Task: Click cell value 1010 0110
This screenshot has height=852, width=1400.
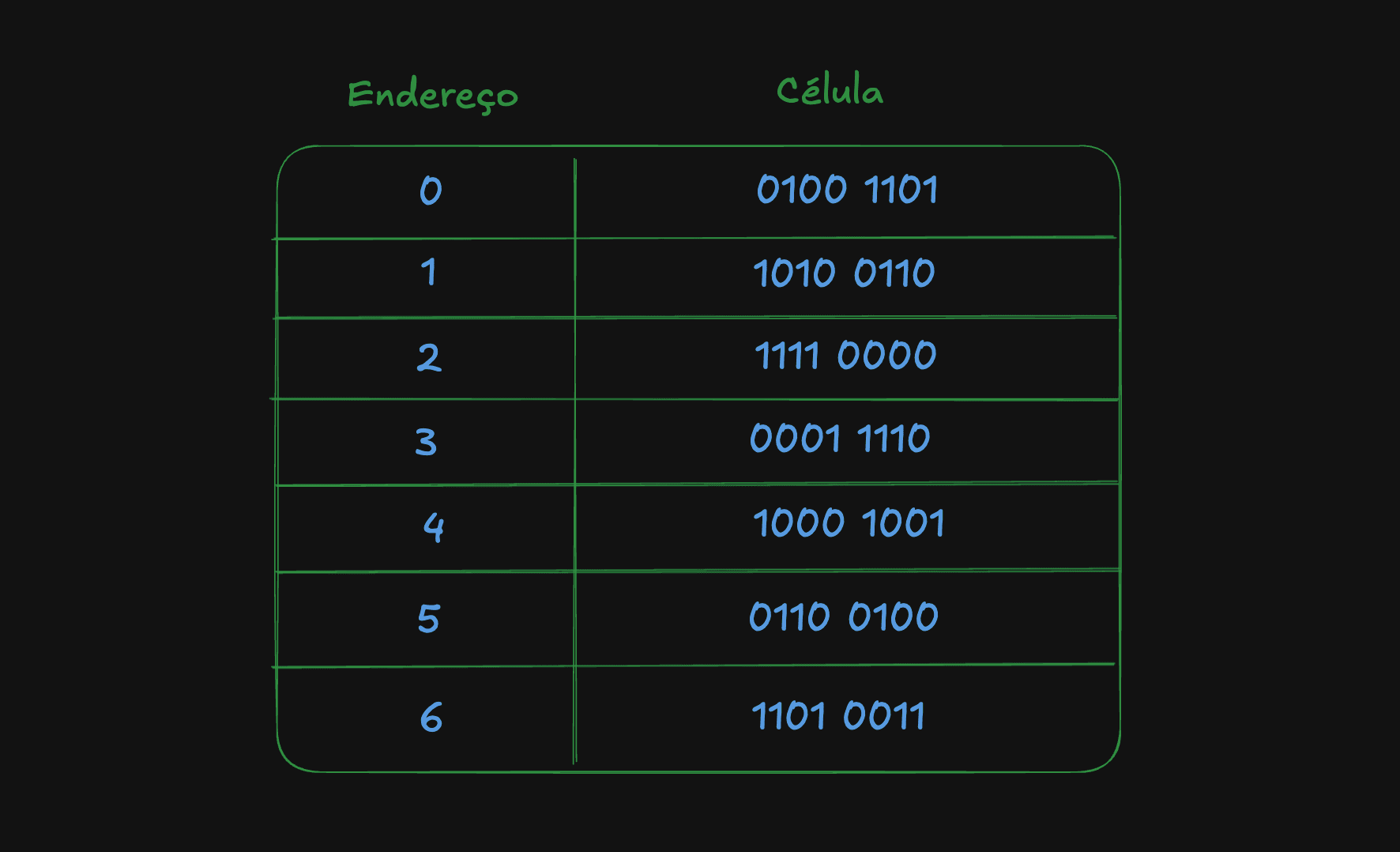Action: click(844, 273)
